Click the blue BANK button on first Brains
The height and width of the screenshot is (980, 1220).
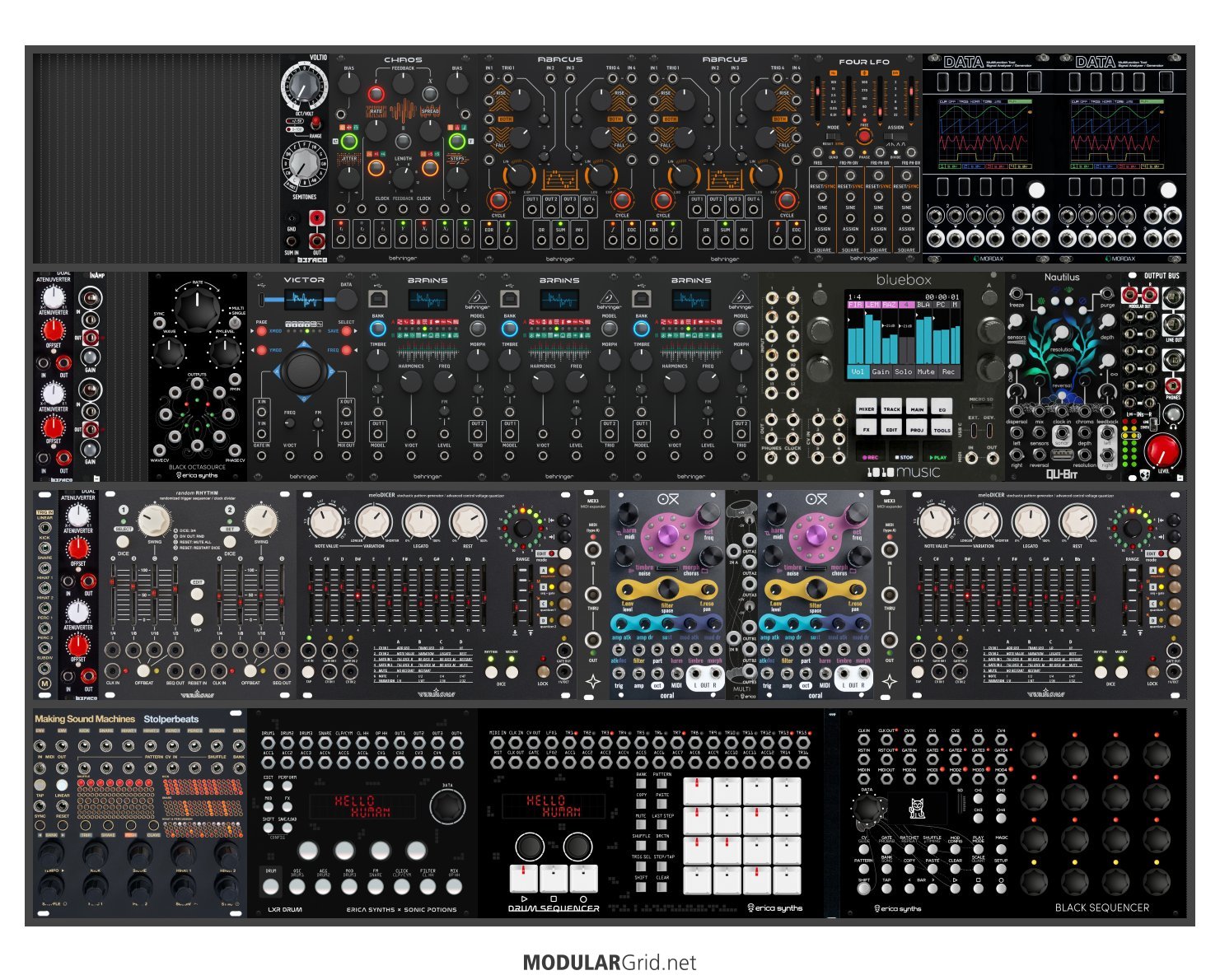(x=378, y=329)
